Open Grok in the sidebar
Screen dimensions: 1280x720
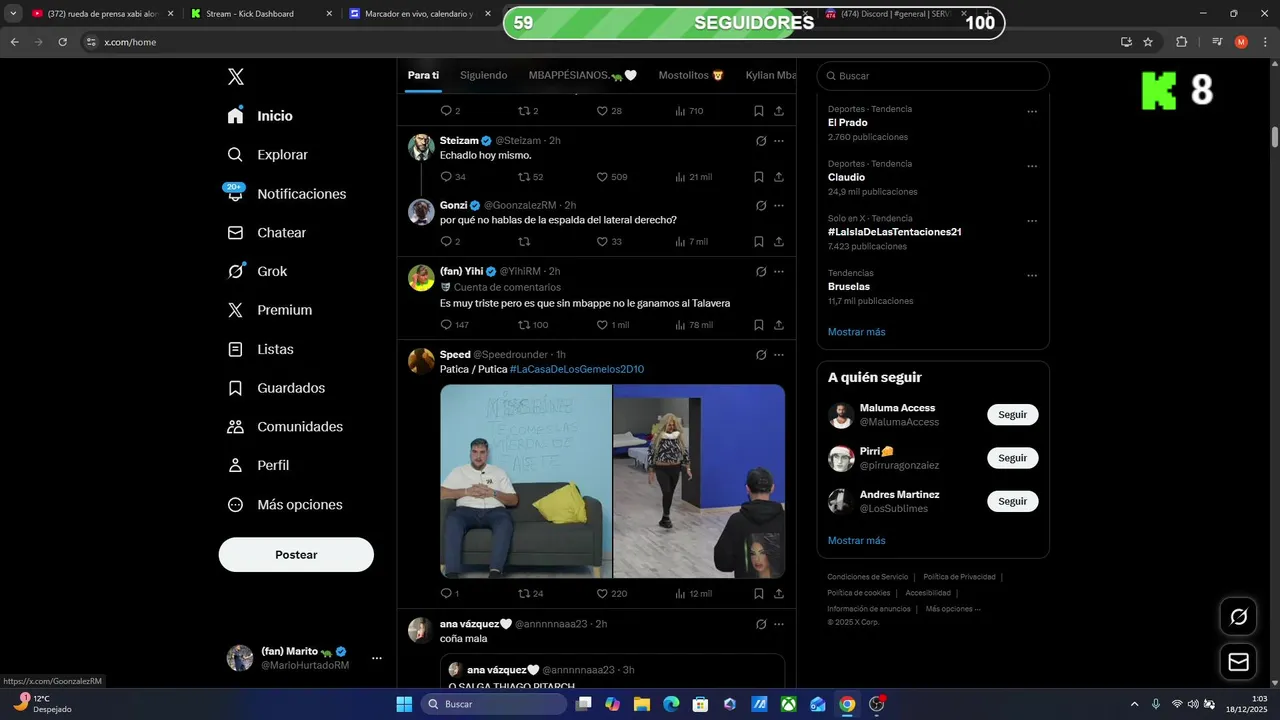click(257, 271)
